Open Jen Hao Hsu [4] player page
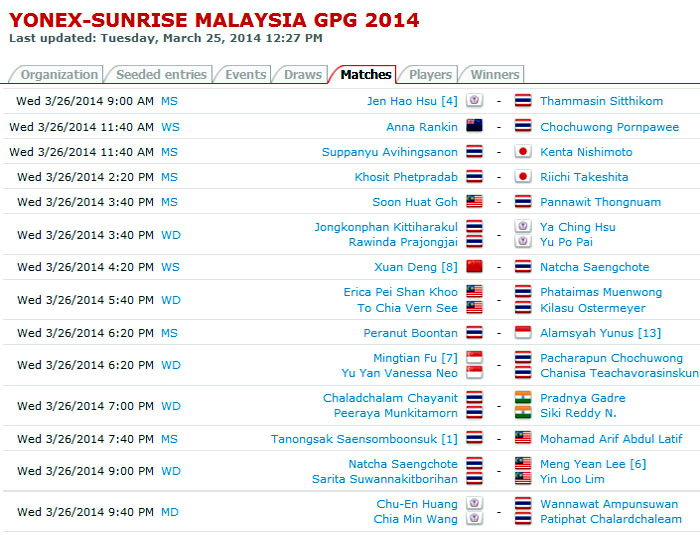700x535 pixels. (x=412, y=101)
